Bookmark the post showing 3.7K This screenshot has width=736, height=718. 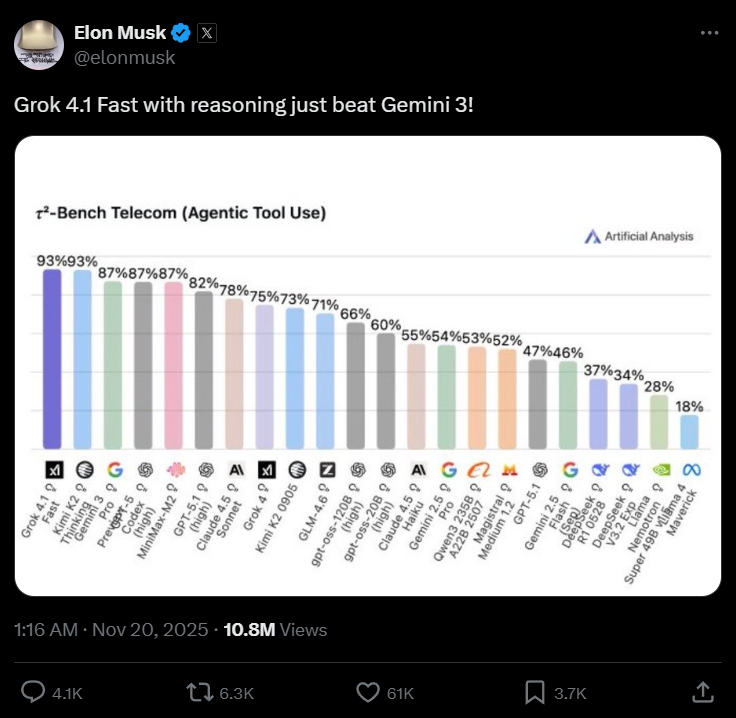click(x=535, y=693)
